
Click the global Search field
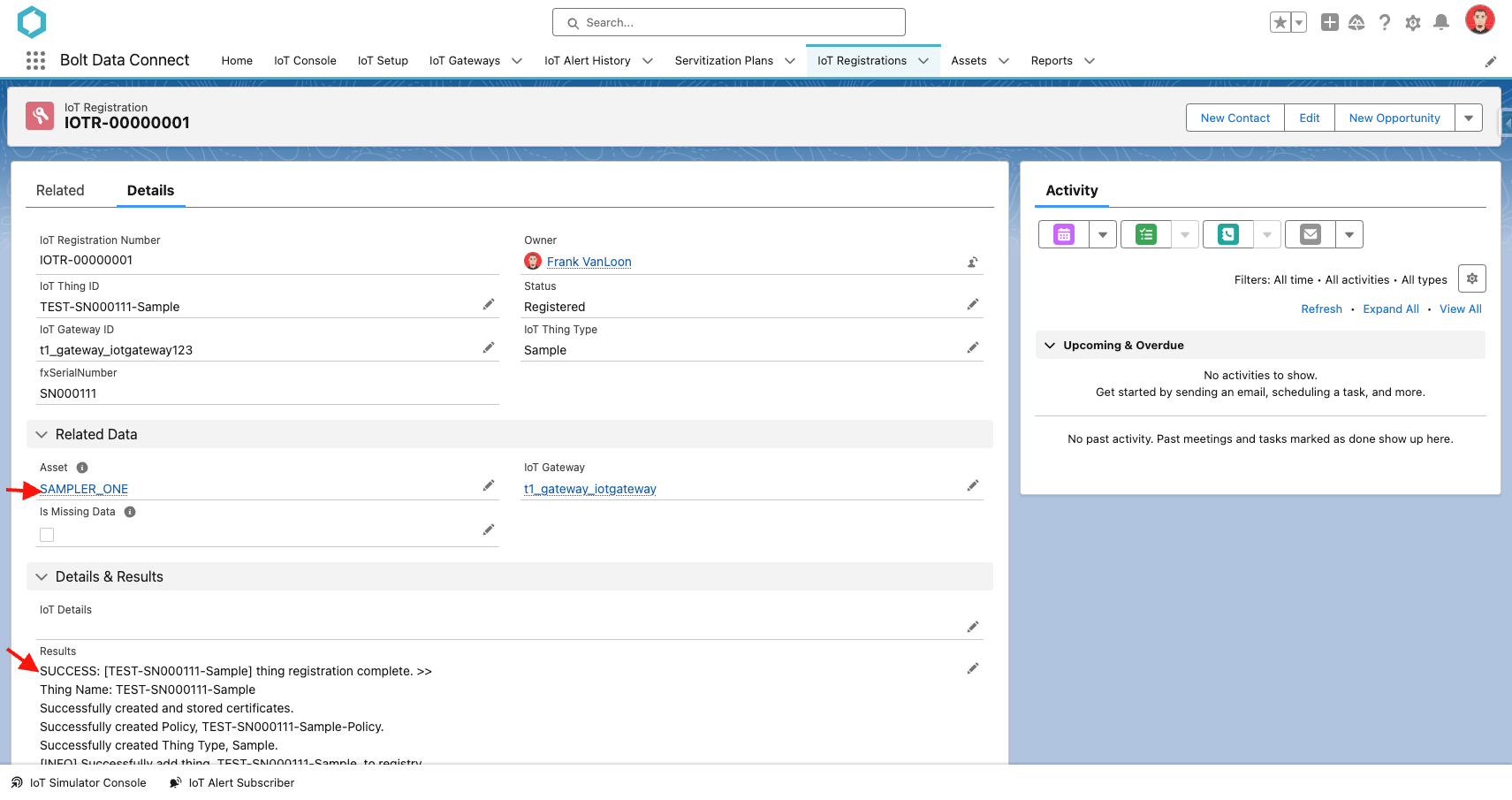click(x=729, y=22)
